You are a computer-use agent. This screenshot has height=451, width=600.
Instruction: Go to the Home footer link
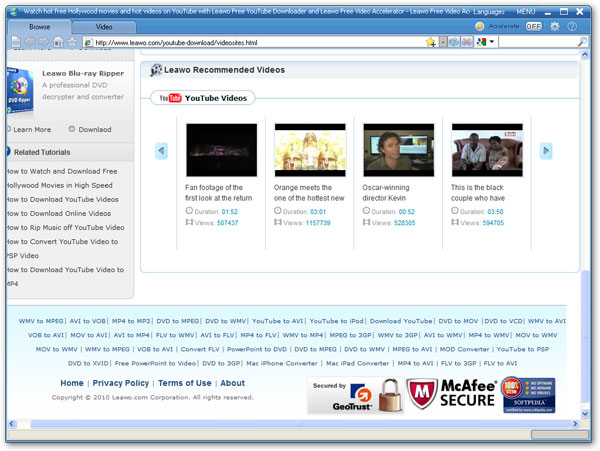click(x=72, y=383)
